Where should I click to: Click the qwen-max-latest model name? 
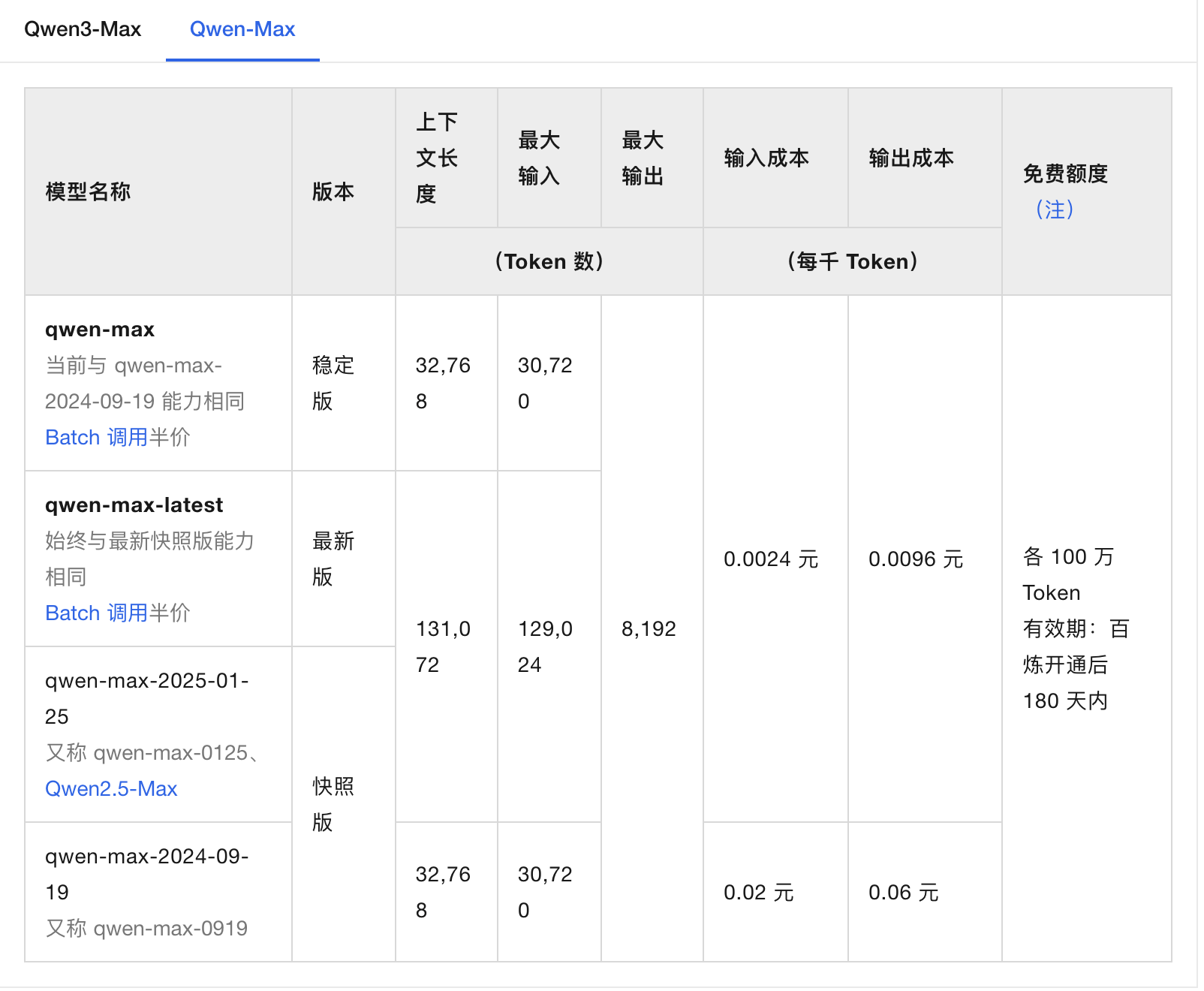click(x=133, y=505)
